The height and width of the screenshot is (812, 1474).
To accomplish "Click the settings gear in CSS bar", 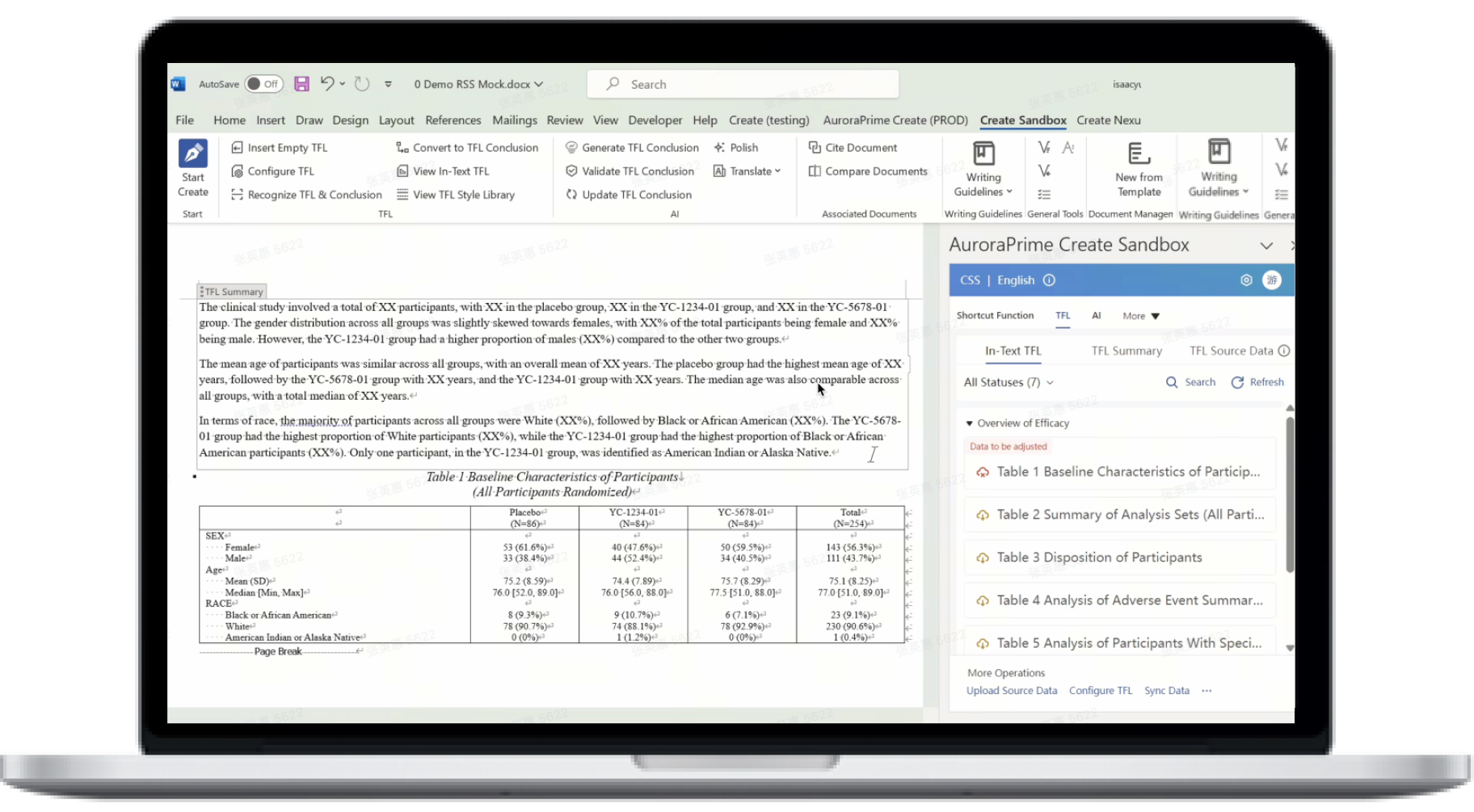I will [1246, 280].
